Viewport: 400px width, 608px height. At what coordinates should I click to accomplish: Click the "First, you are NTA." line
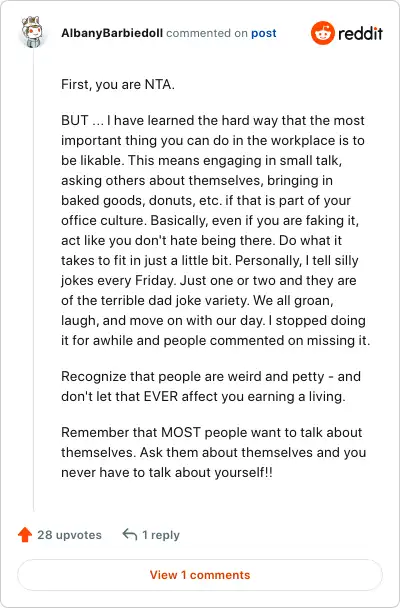tap(118, 85)
